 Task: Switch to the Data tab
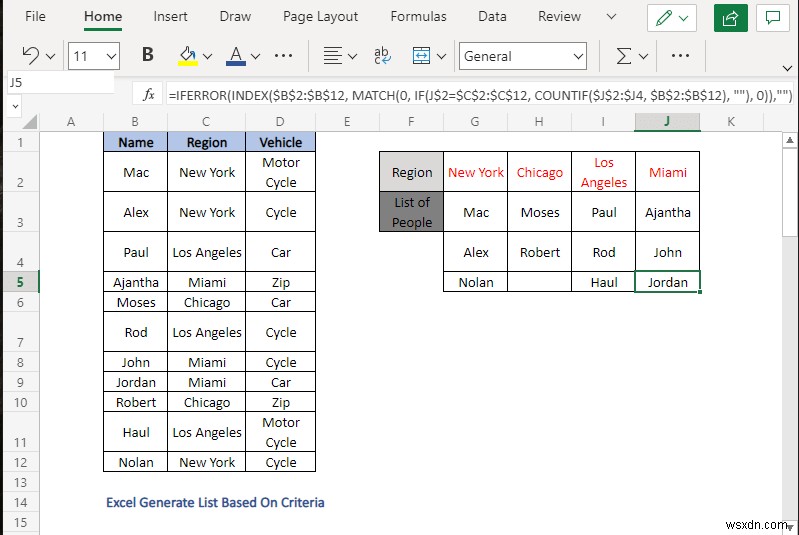tap(492, 16)
